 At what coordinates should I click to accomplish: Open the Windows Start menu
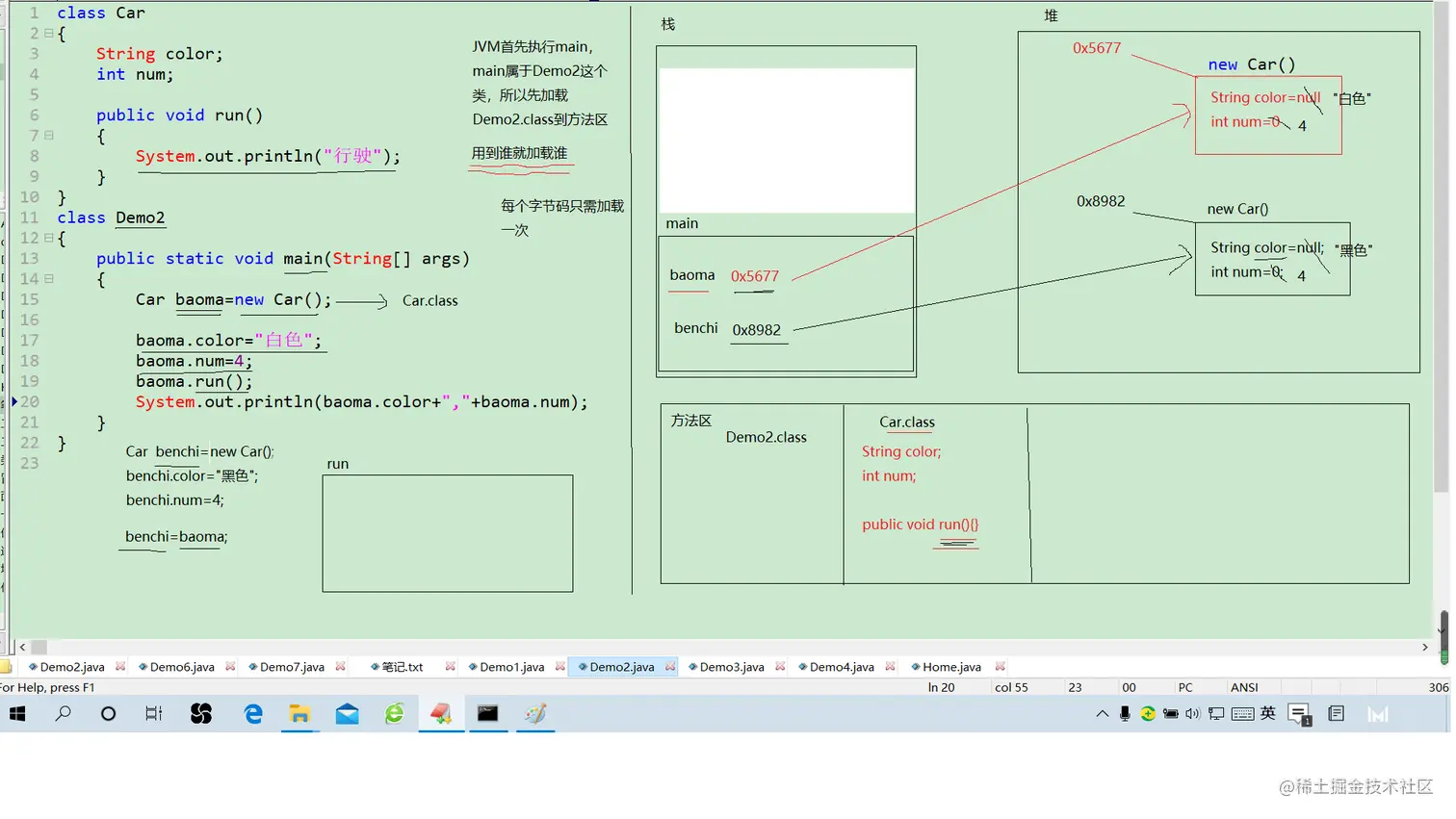[x=17, y=714]
